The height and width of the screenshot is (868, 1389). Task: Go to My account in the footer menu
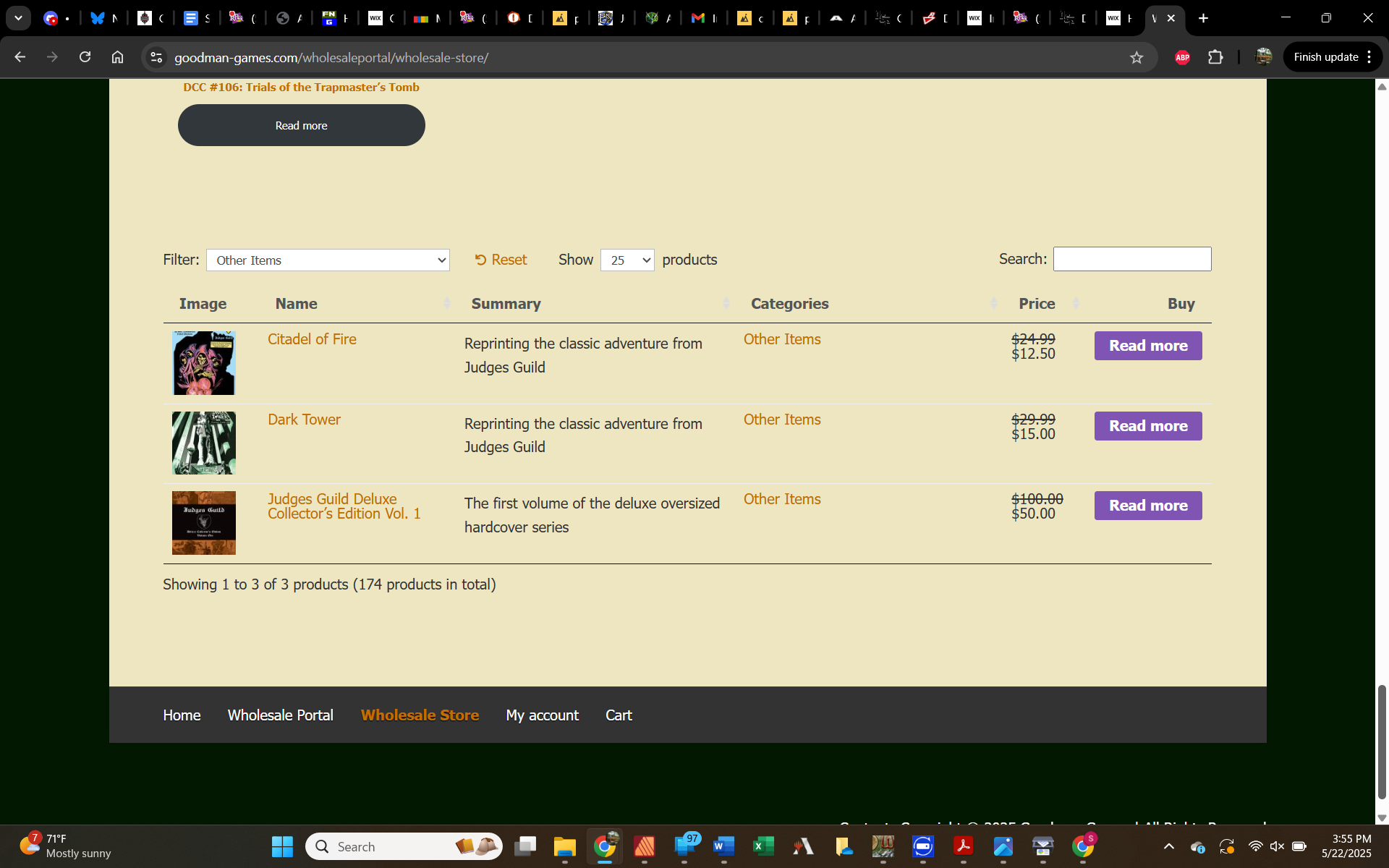(x=542, y=715)
